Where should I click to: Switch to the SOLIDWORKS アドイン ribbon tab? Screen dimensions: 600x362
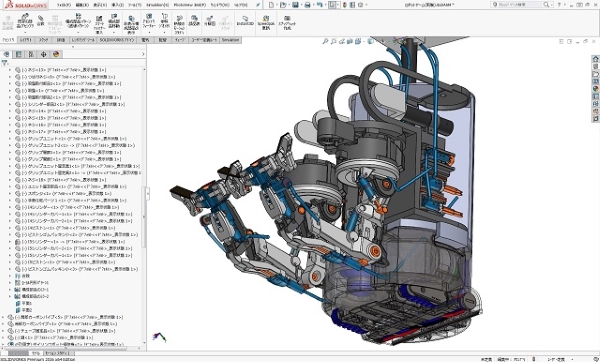117,40
